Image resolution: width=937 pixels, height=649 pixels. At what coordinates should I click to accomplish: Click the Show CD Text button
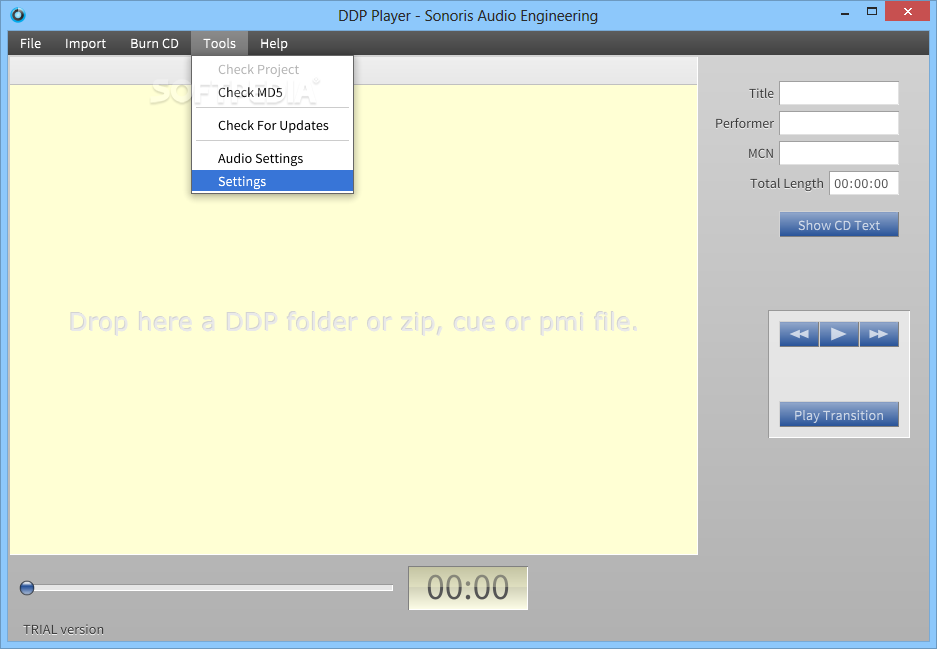tap(839, 225)
